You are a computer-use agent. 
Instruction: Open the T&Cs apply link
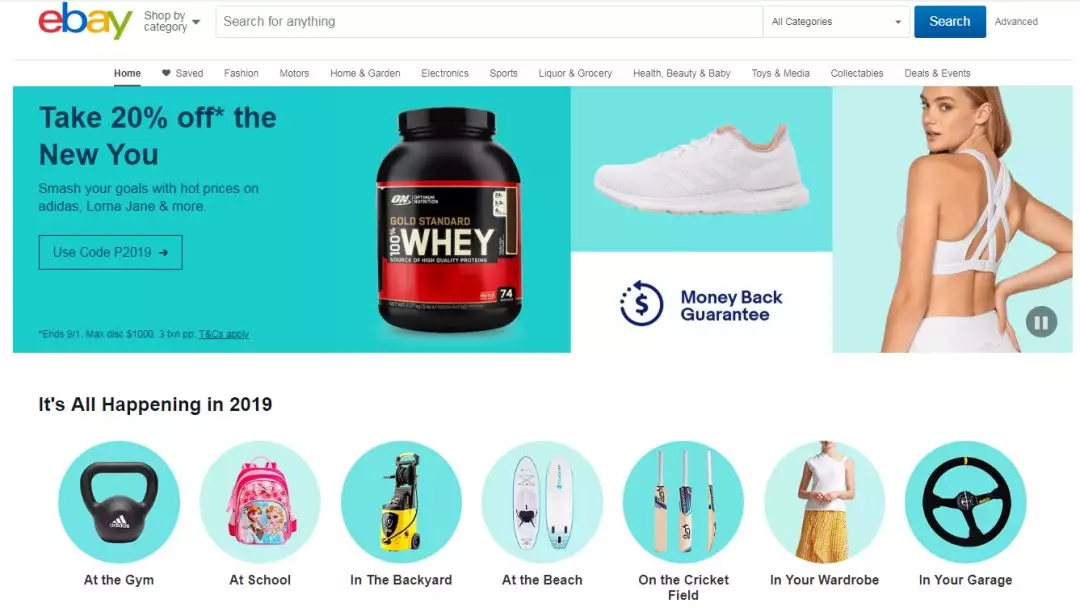(224, 334)
